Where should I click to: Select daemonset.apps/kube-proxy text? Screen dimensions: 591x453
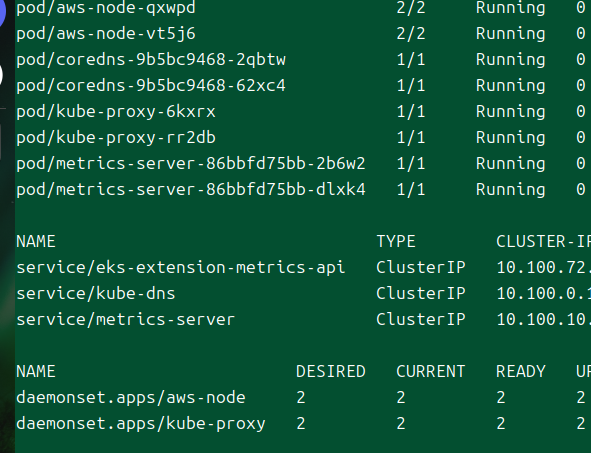[141, 424]
